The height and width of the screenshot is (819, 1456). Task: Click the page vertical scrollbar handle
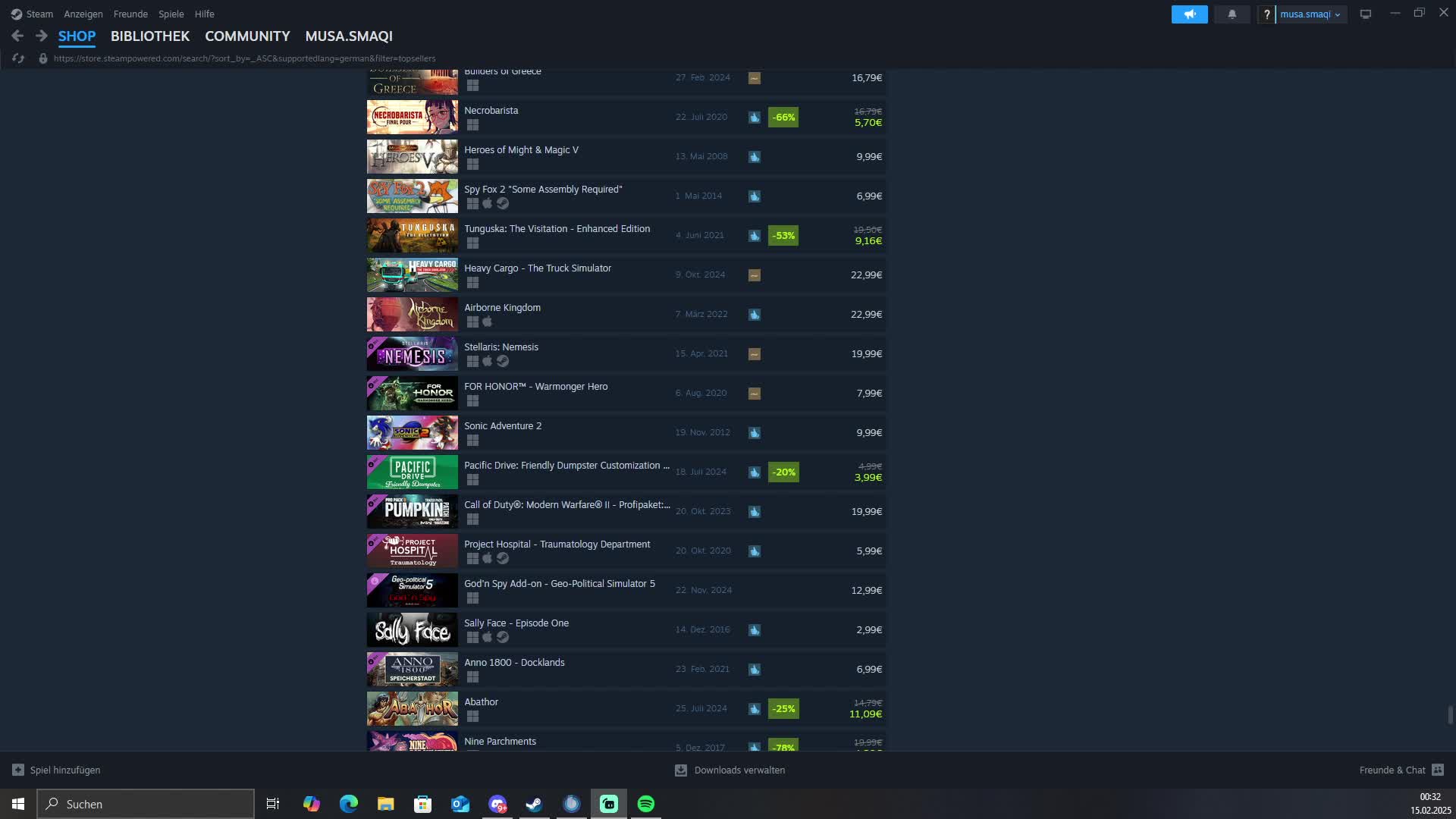pos(1450,715)
